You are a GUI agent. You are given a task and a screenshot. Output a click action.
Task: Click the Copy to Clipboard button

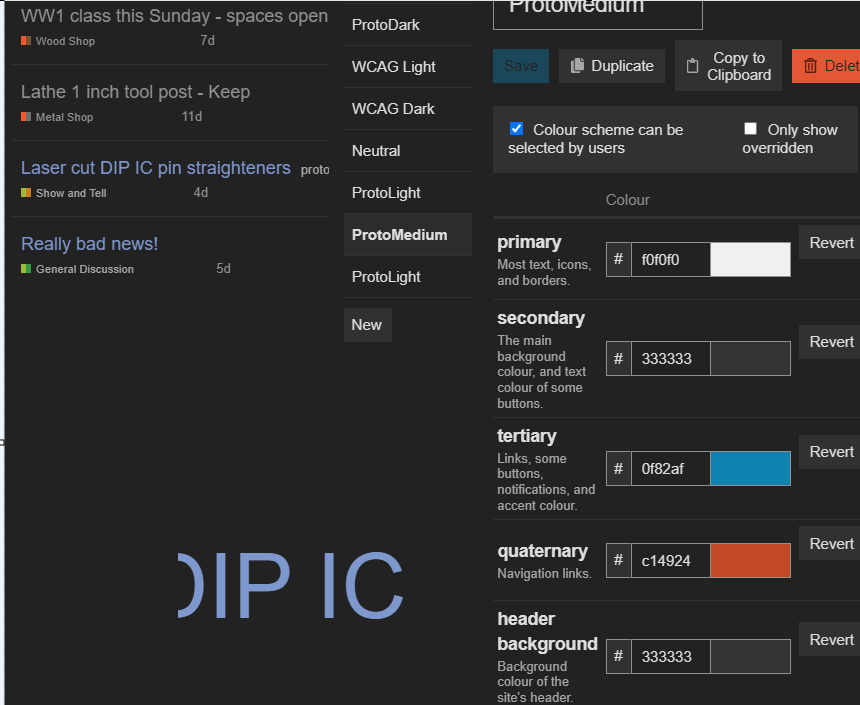click(728, 66)
